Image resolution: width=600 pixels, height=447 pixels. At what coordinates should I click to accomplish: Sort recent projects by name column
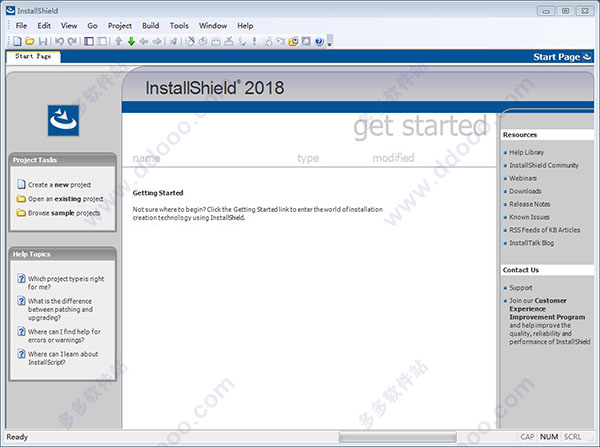(147, 158)
